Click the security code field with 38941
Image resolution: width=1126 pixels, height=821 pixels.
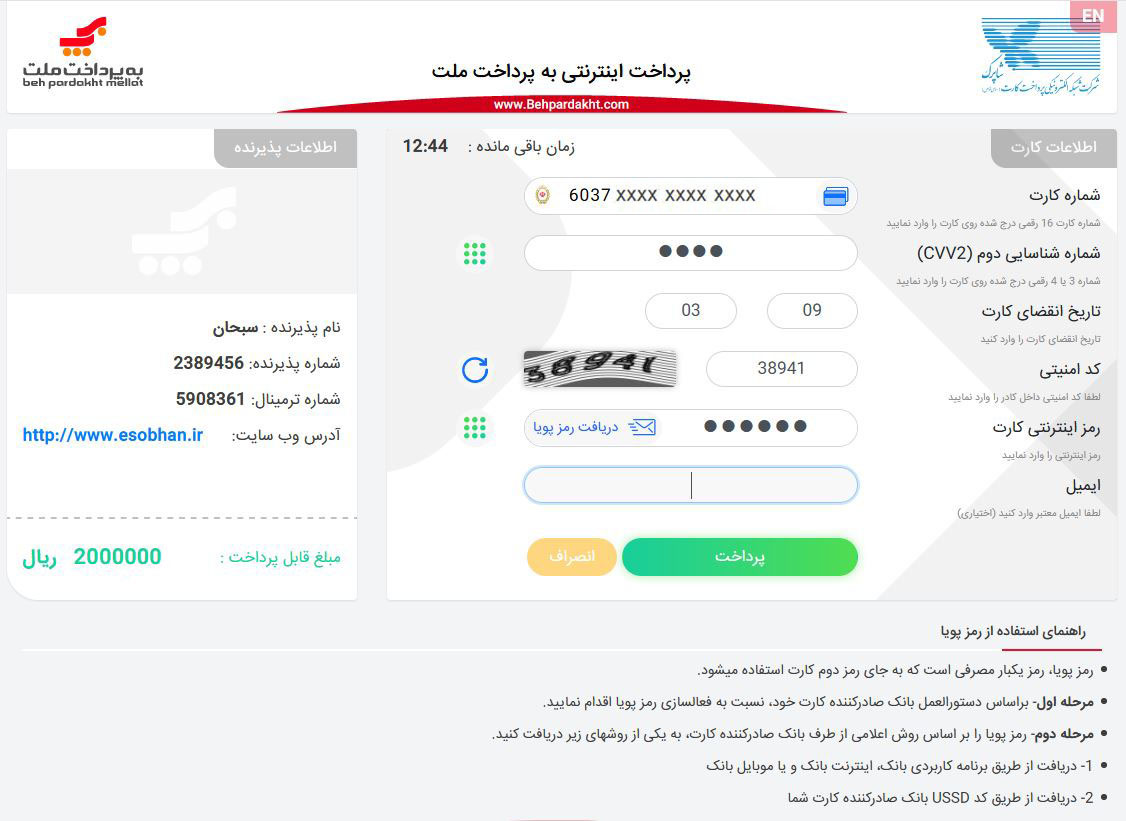[x=781, y=368]
